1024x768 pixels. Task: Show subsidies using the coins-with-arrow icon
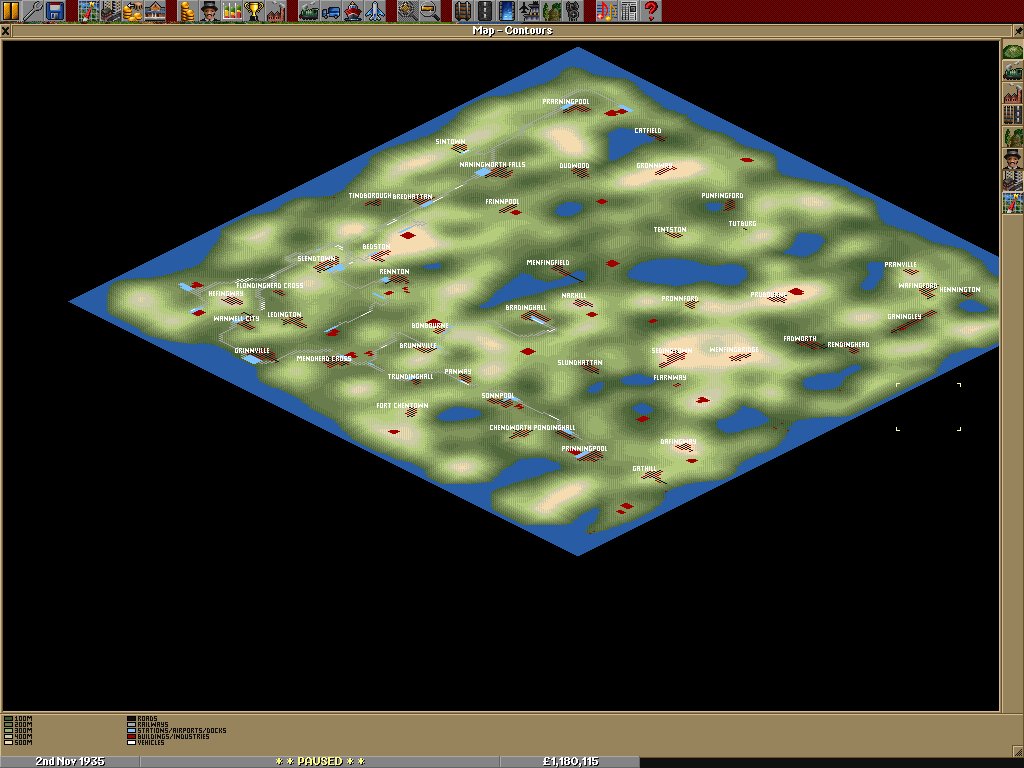133,10
